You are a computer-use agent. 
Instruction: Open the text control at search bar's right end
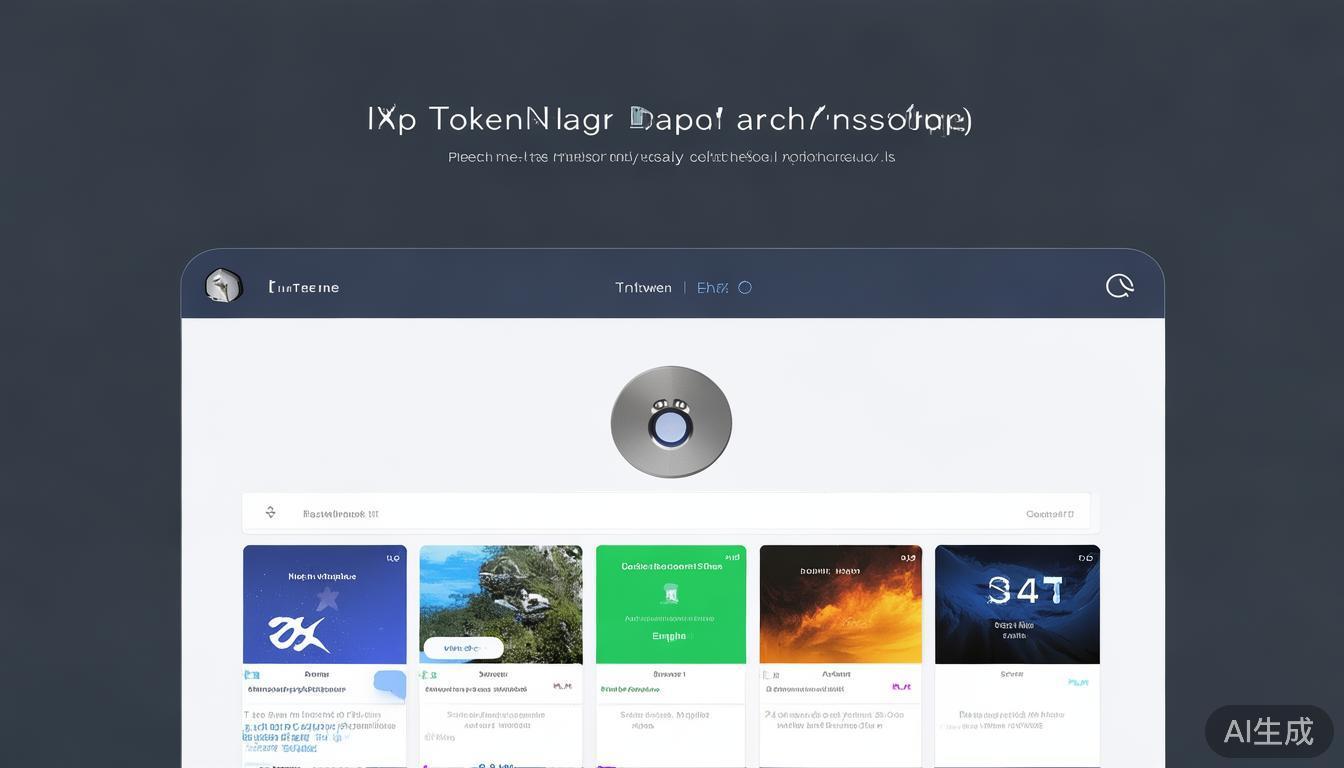1049,514
